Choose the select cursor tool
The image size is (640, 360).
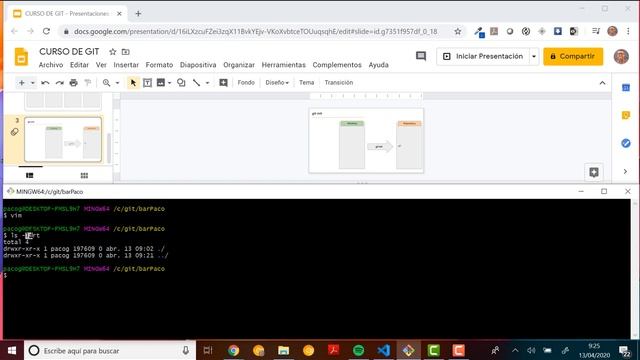click(133, 83)
